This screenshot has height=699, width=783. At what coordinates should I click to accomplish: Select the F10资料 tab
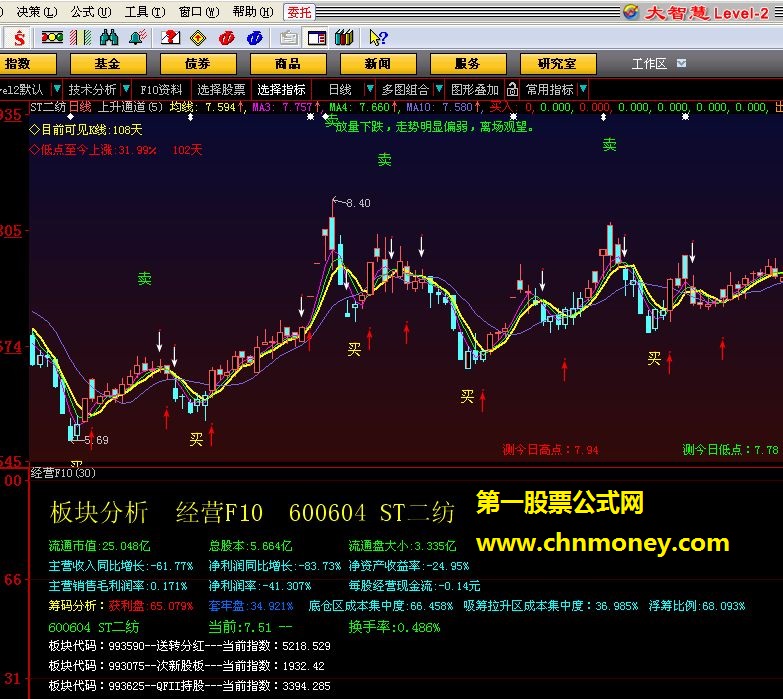click(x=161, y=90)
